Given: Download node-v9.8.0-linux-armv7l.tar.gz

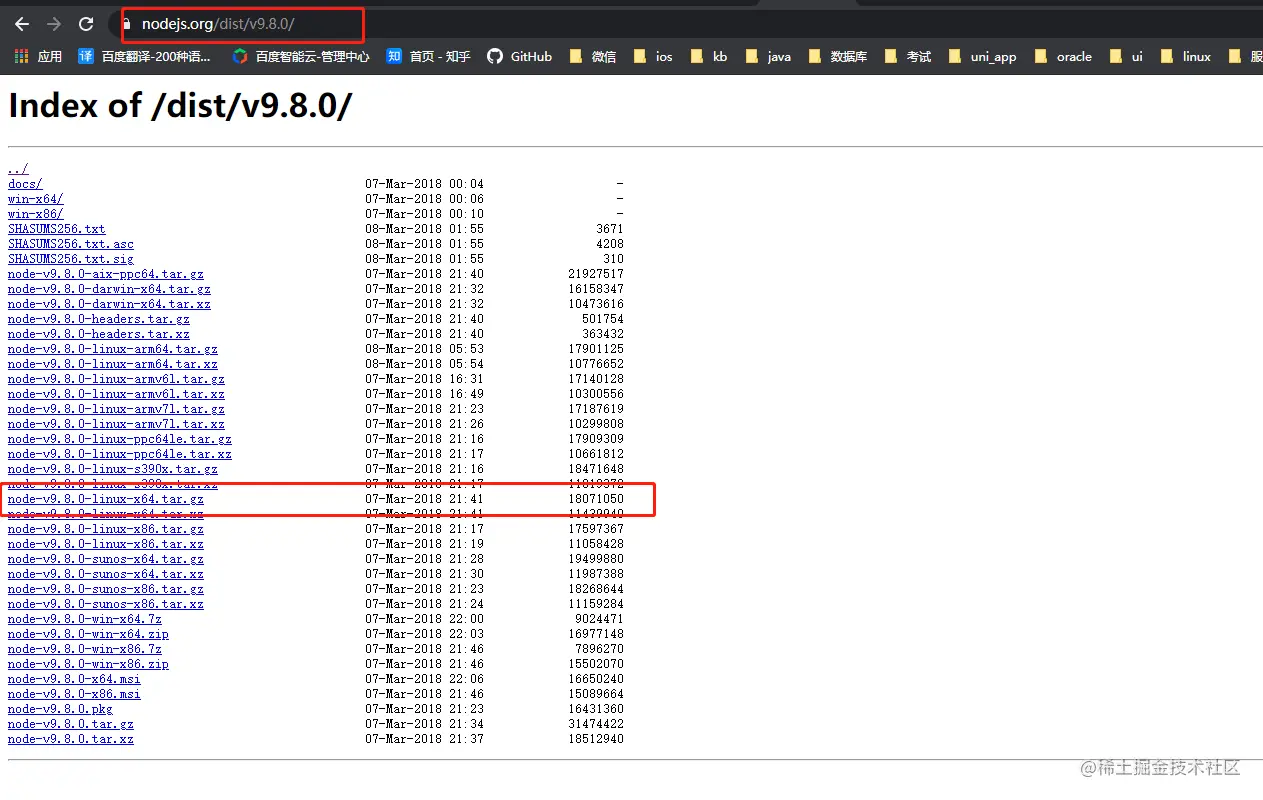Looking at the screenshot, I should (x=116, y=409).
